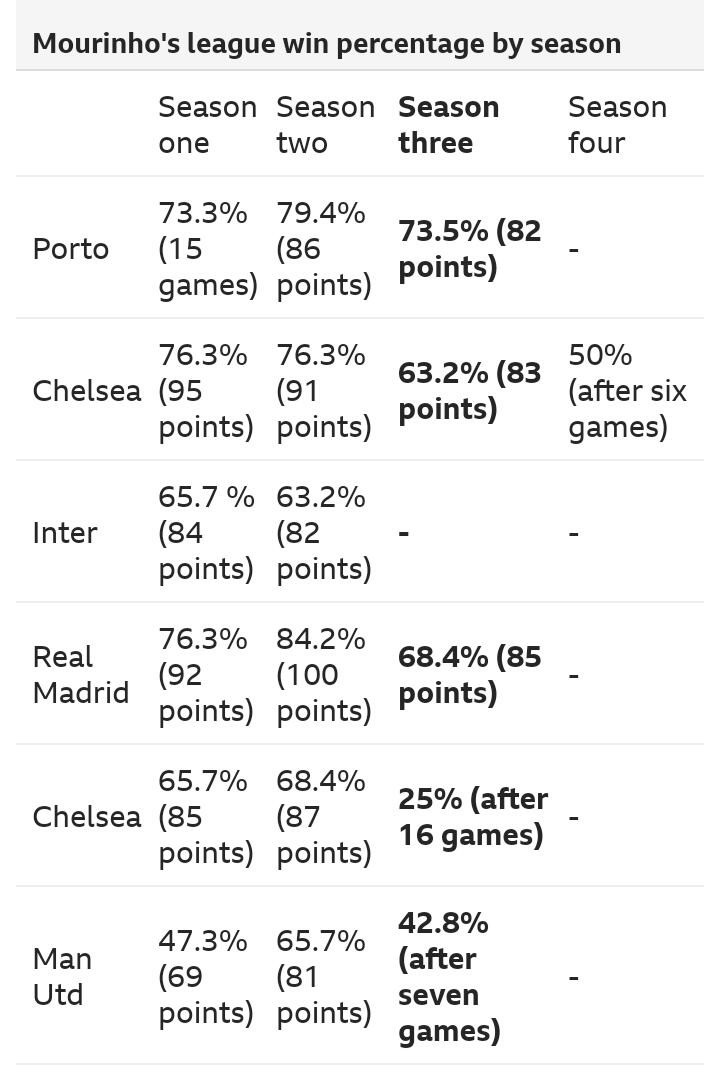
Task: Click the 79.4% (86 points) cell
Action: [x=323, y=248]
